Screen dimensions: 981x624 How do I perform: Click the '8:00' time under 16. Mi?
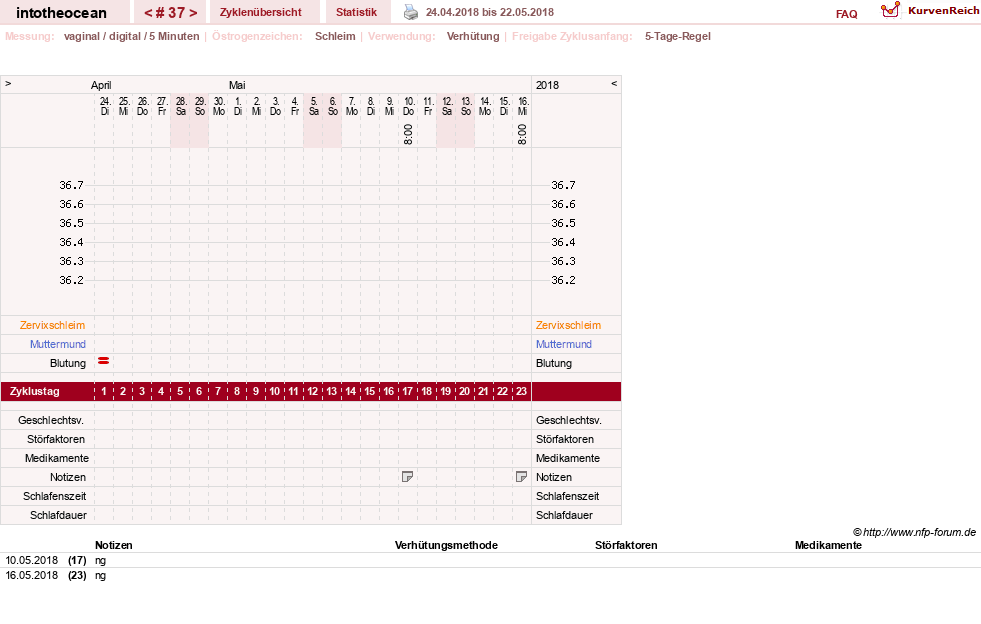pos(522,134)
